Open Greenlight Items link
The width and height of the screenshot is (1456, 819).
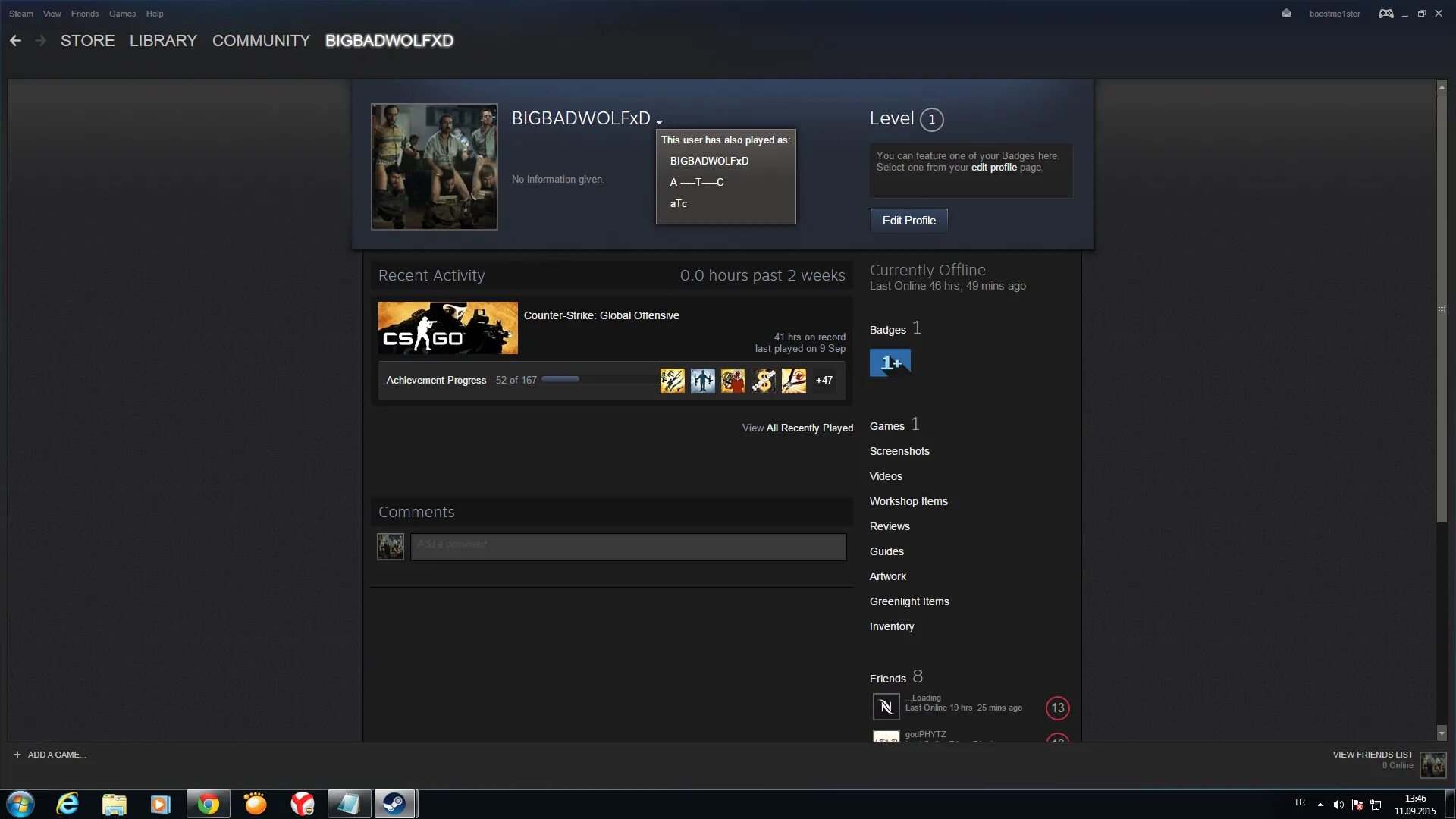(909, 601)
